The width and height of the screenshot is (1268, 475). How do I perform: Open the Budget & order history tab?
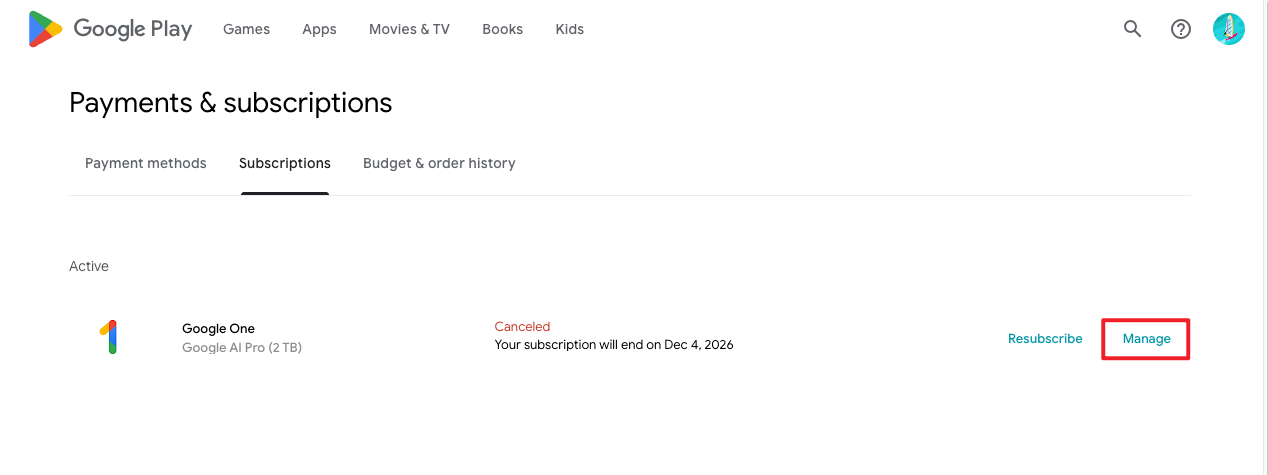[439, 163]
